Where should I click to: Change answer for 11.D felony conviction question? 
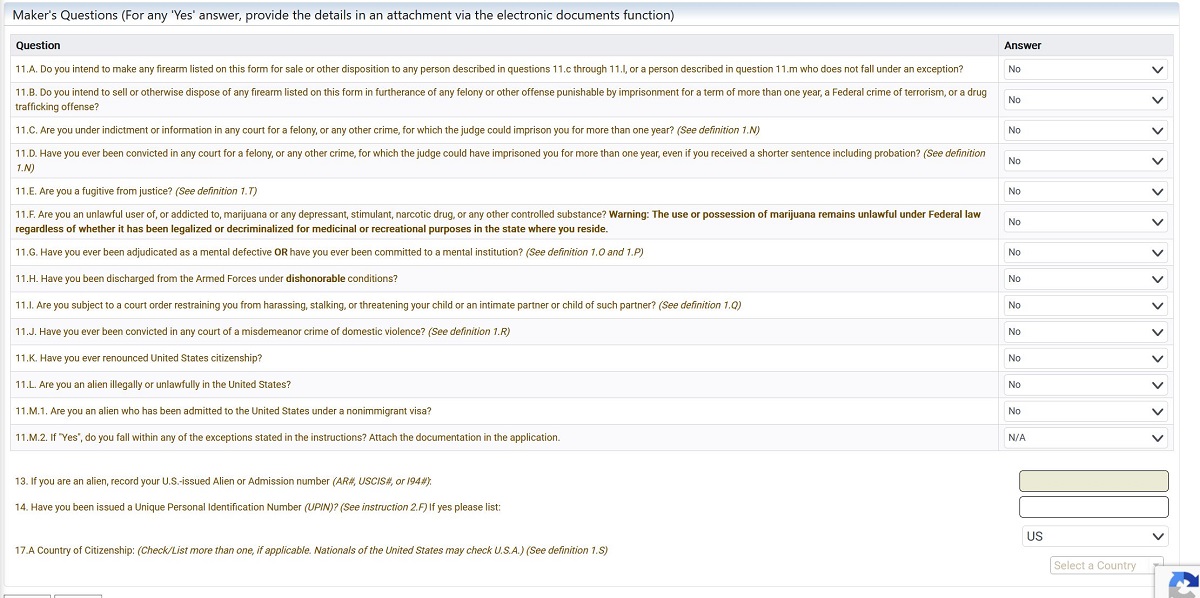click(1086, 161)
